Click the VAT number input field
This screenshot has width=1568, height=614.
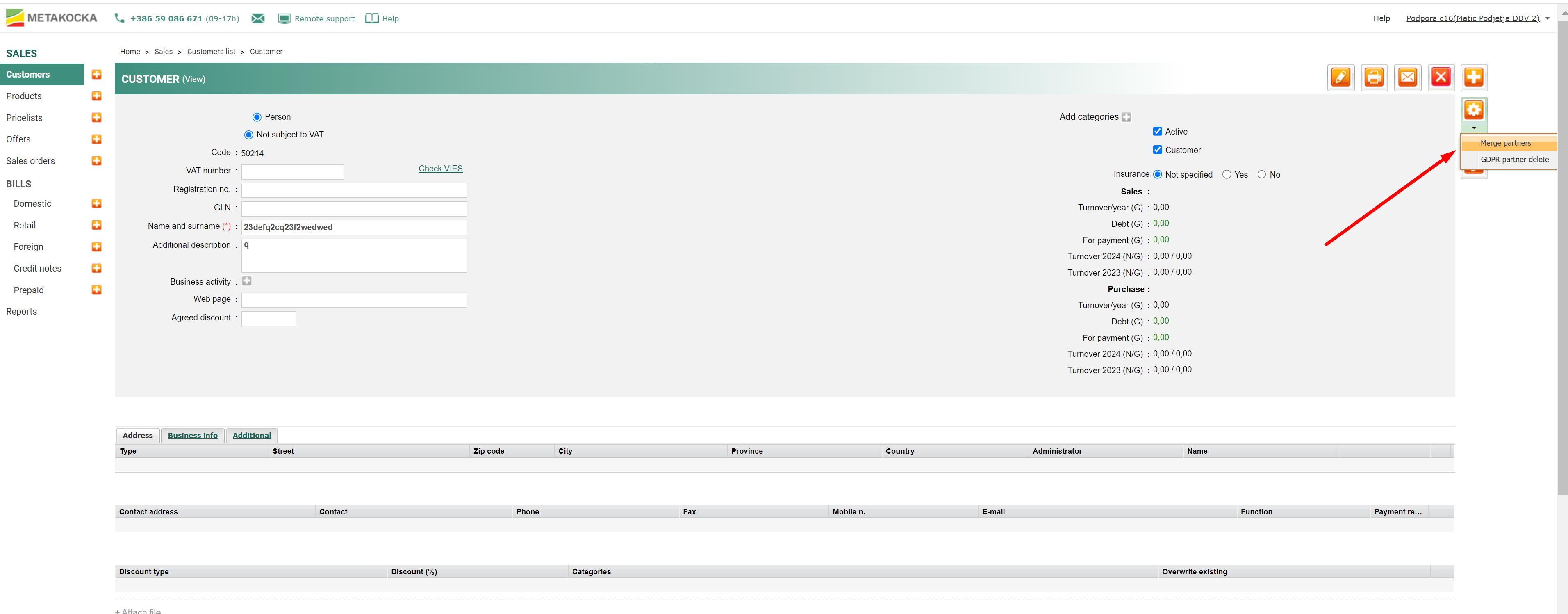pyautogui.click(x=292, y=172)
